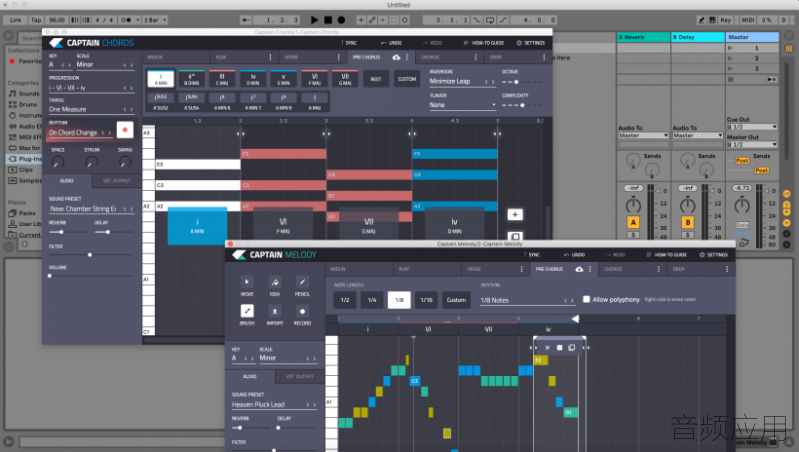Open the Master Out dropdown

tap(752, 145)
